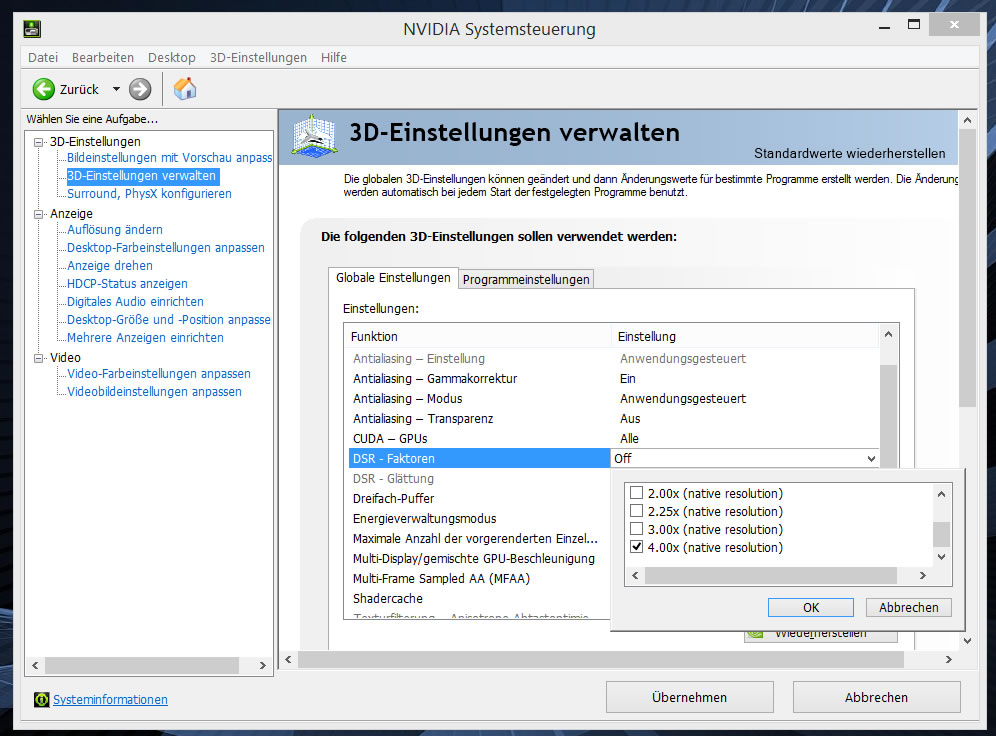Screen dimensions: 996x736
Task: Click the 3D-Einstellungen verwalten header icon
Action: pos(314,135)
